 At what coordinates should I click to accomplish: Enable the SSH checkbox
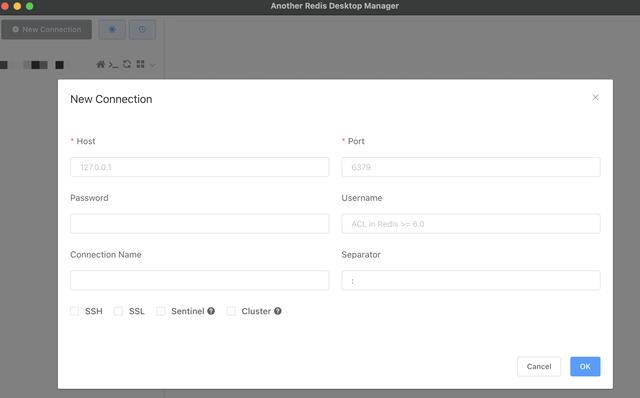click(75, 311)
